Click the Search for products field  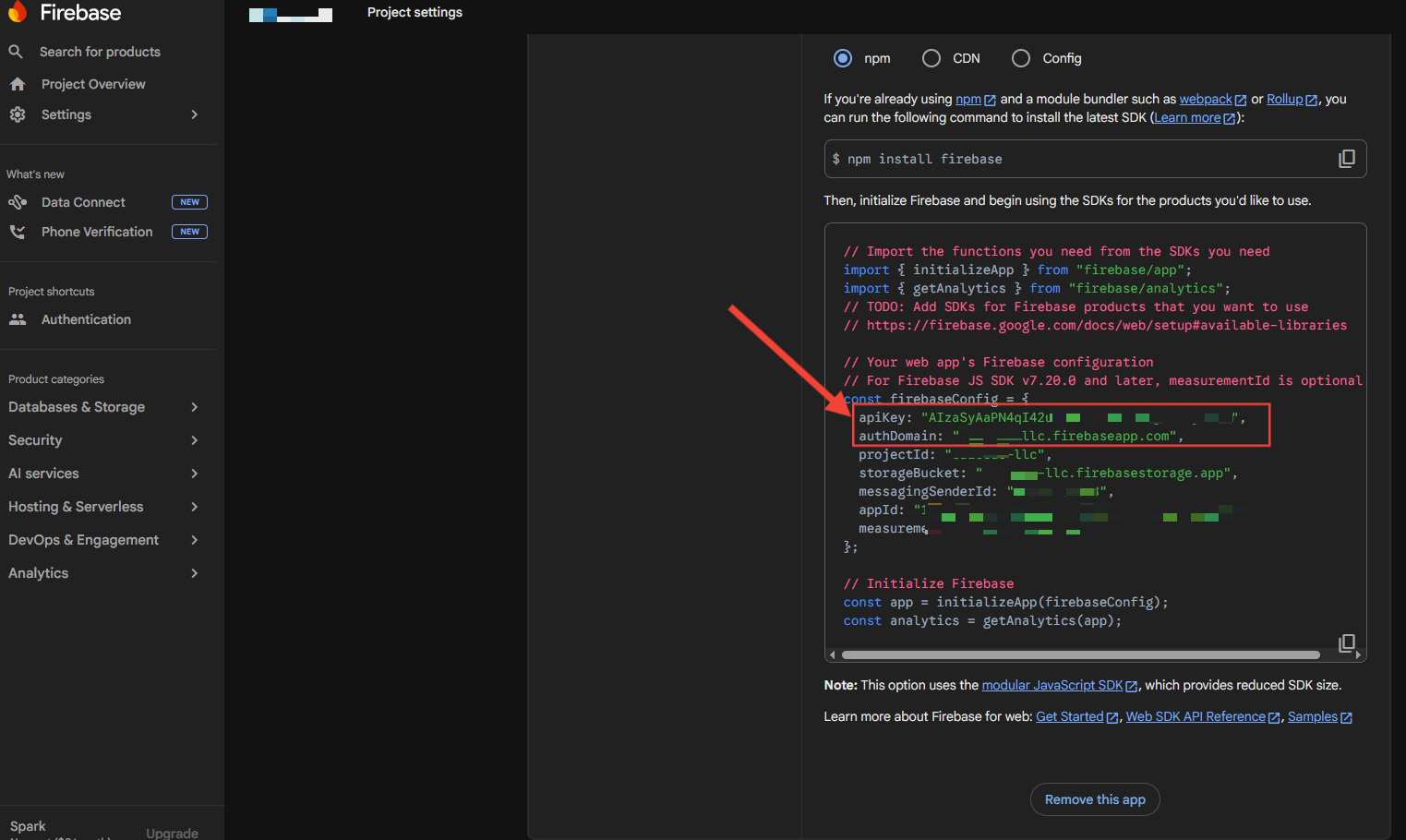100,52
